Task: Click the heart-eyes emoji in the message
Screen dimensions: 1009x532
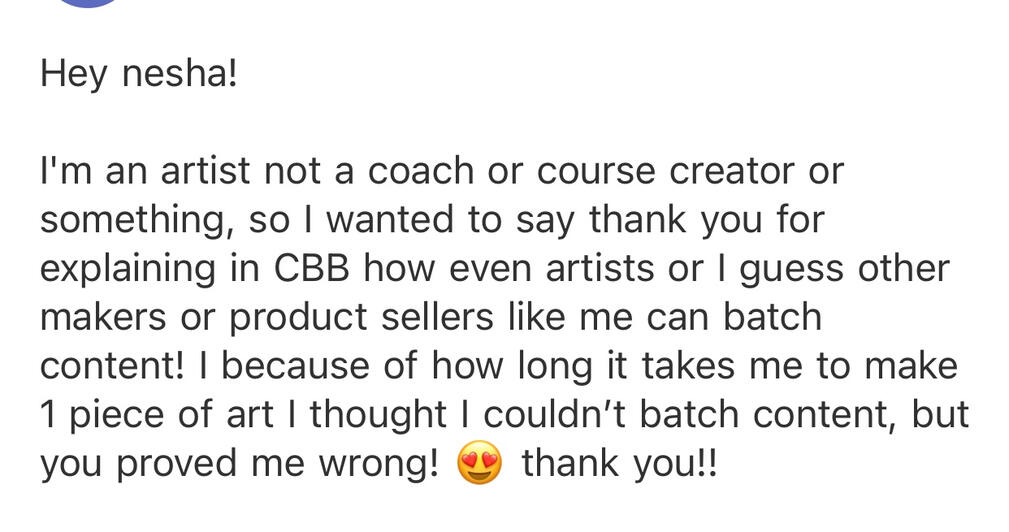Action: pyautogui.click(x=480, y=464)
